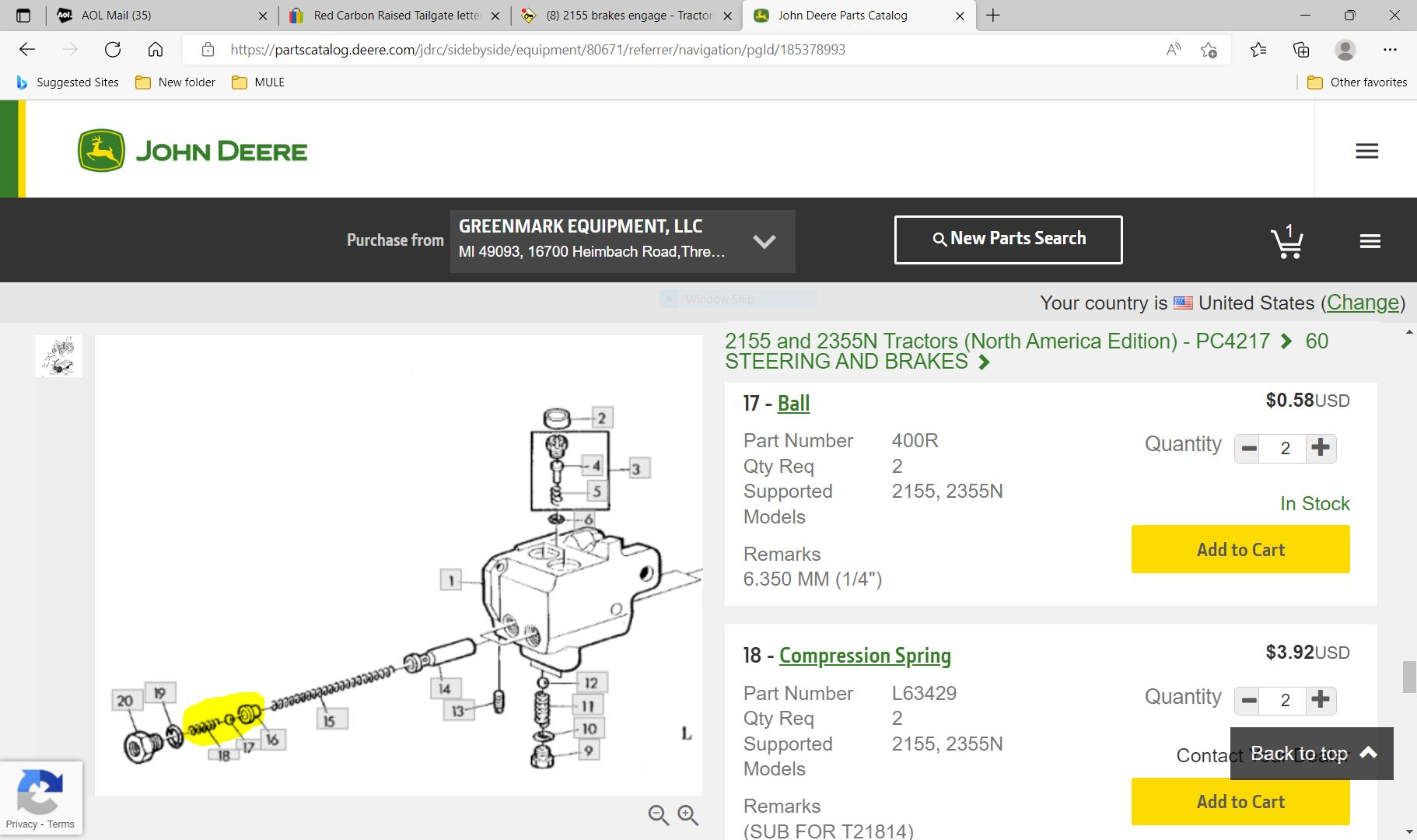Viewport: 1417px width, 840px height.
Task: Click the site info lock icon
Action: tap(208, 50)
